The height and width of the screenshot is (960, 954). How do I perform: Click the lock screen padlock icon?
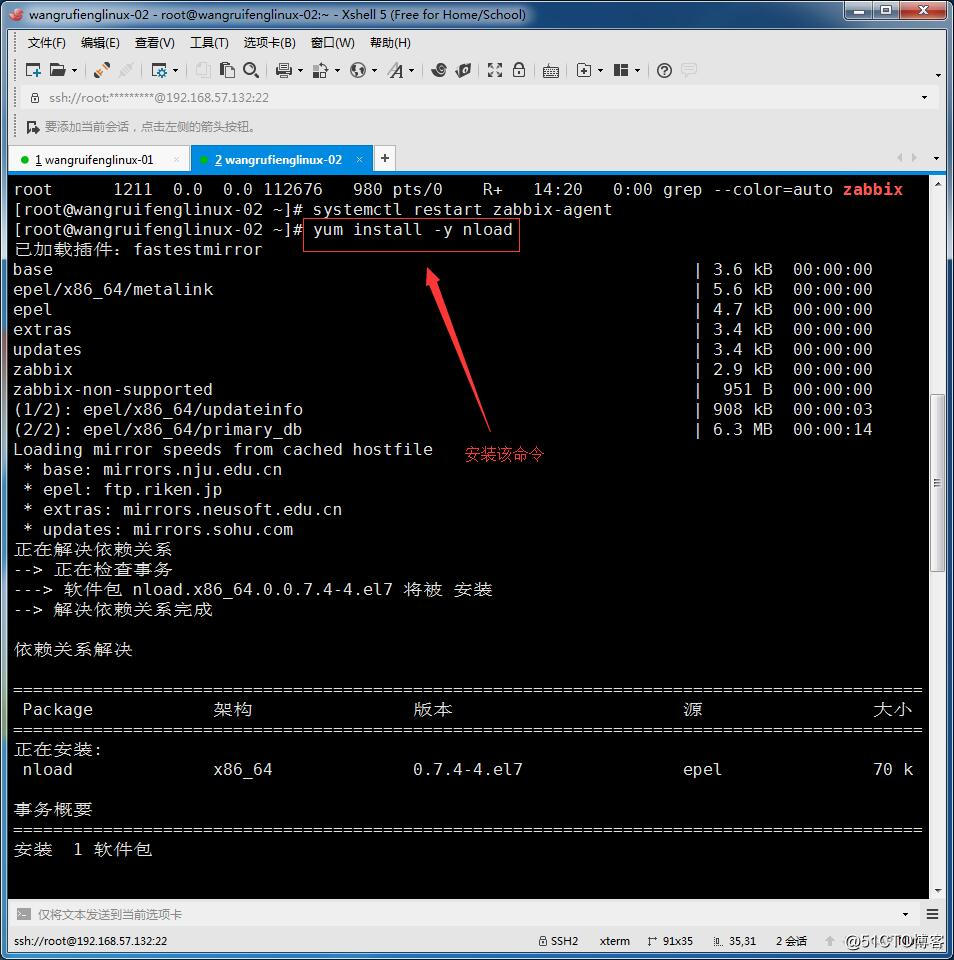(x=519, y=70)
